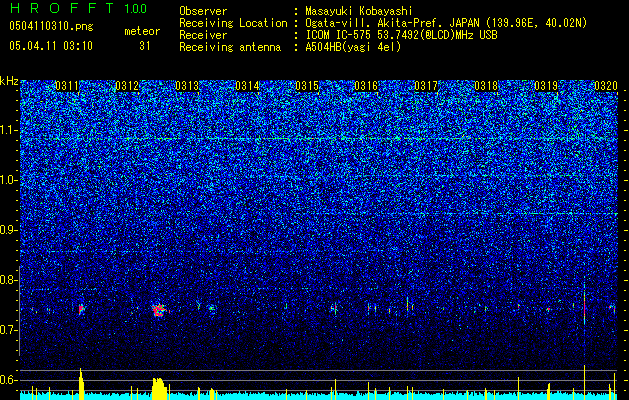The width and height of the screenshot is (629, 400).
Task: Click the Receiving antenna label
Action: click(x=230, y=47)
